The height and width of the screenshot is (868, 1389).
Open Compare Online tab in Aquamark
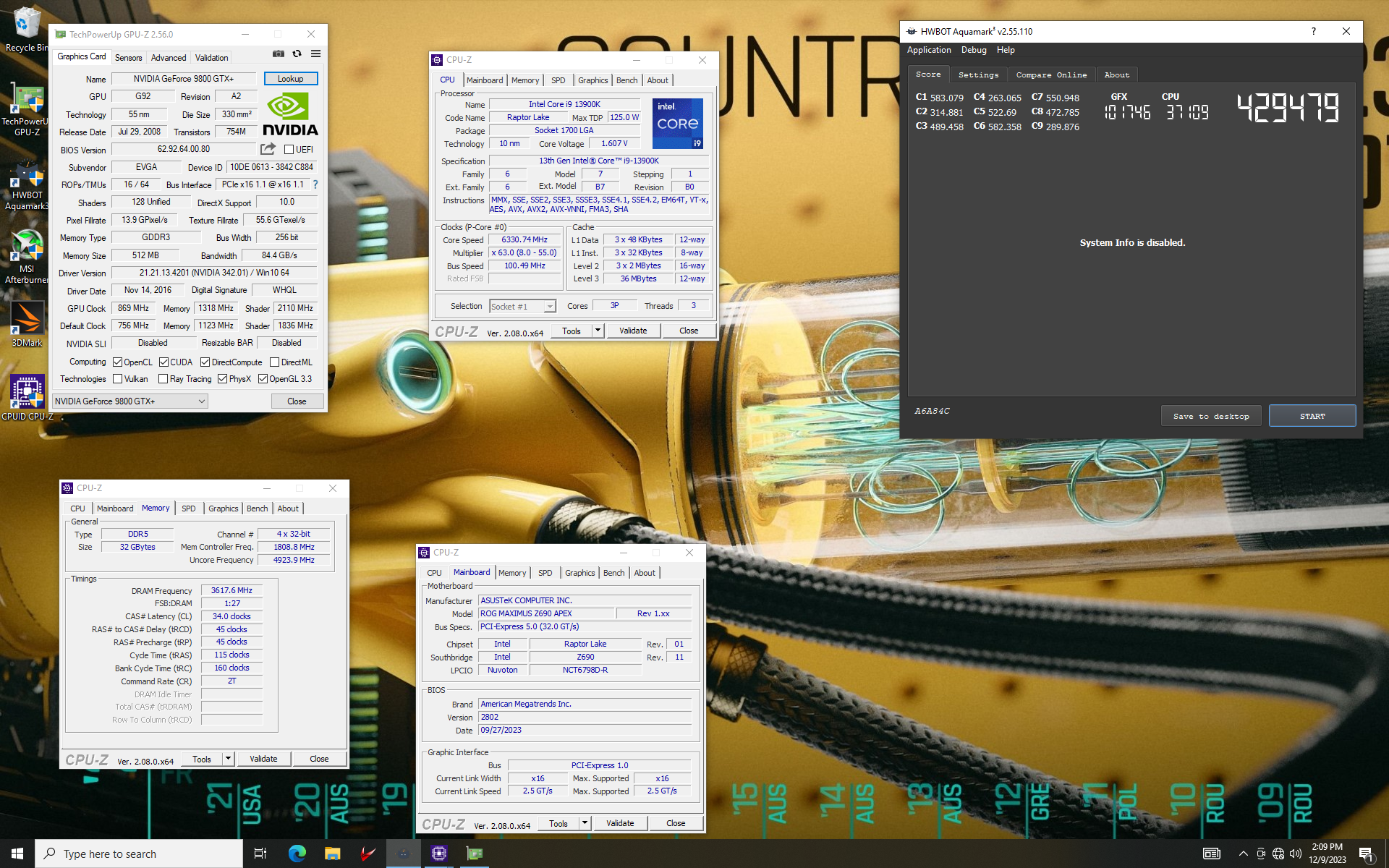1051,75
